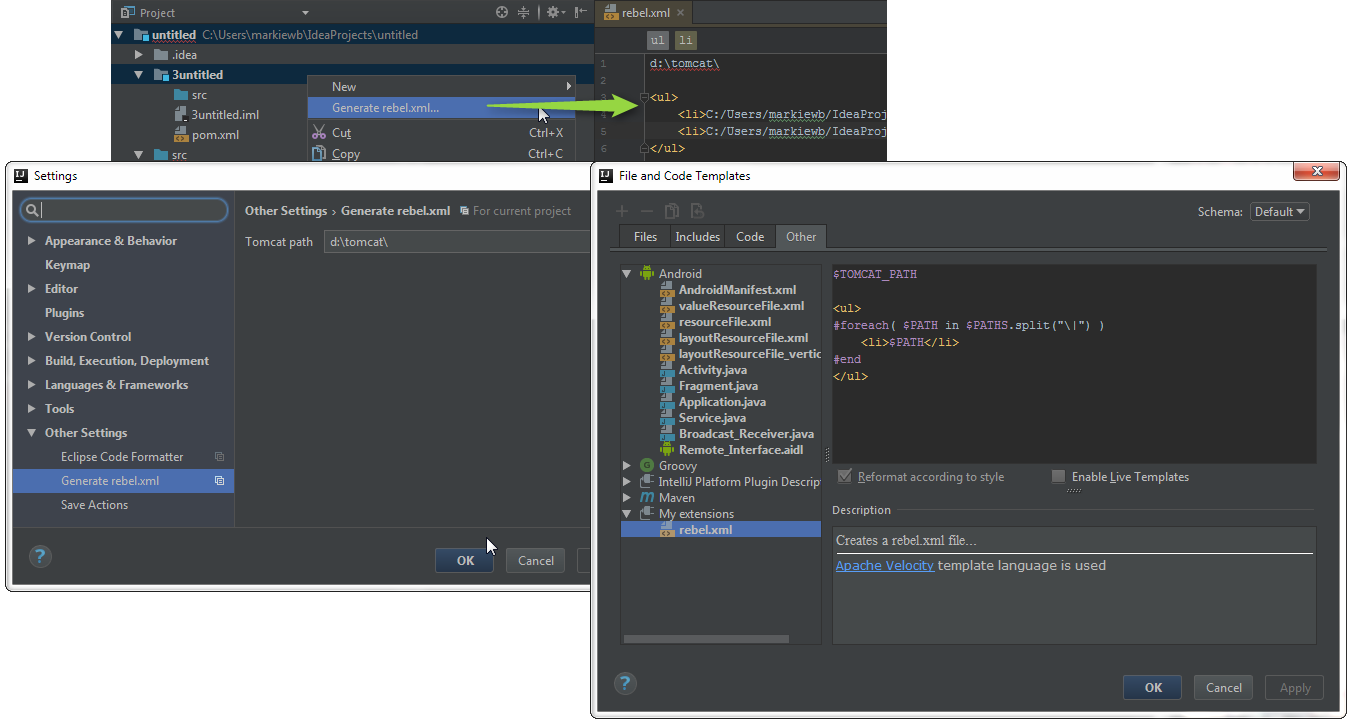Image resolution: width=1352 pixels, height=724 pixels.
Task: Open the Schema Default dropdown
Action: 1279,211
